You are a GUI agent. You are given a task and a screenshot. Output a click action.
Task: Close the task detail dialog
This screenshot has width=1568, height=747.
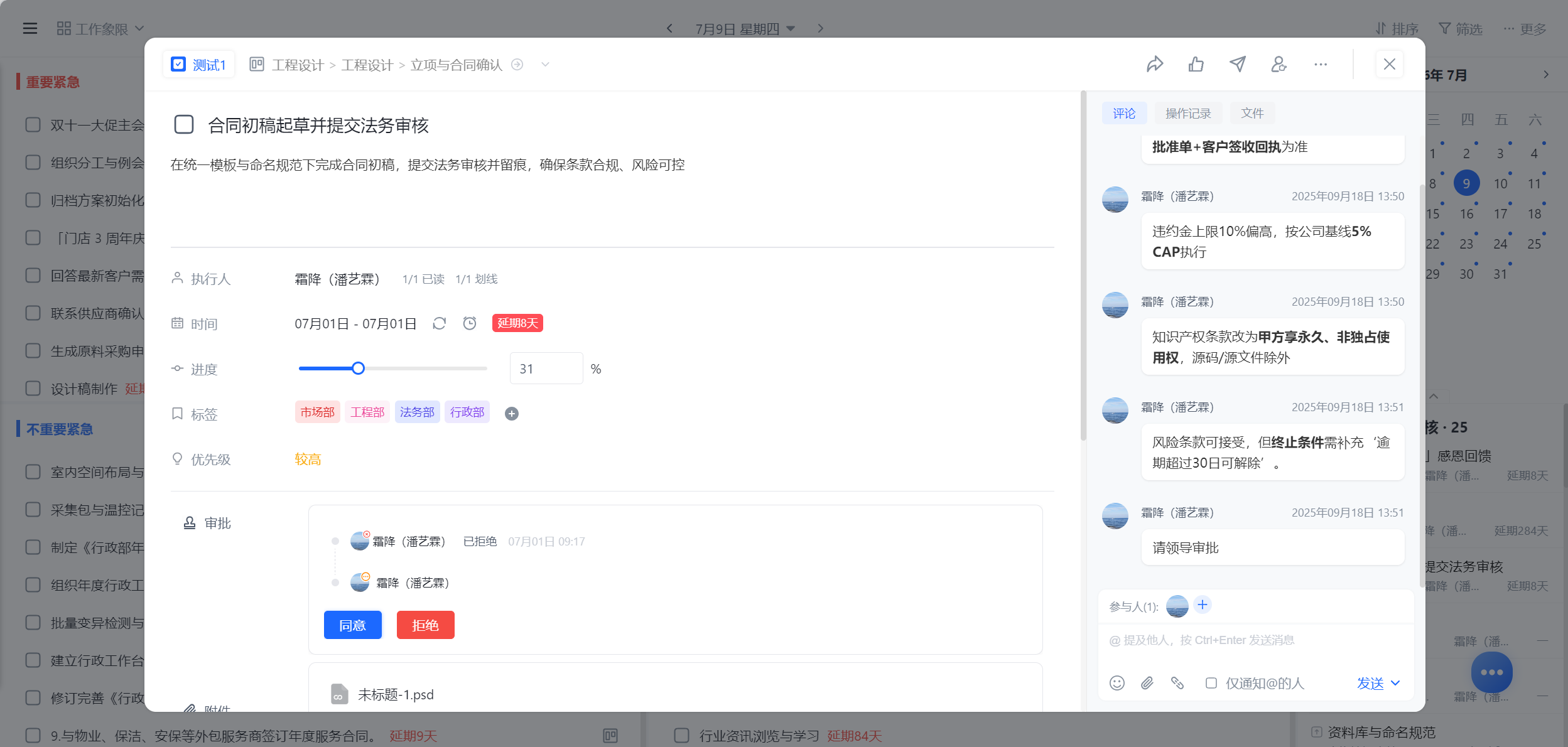click(x=1390, y=64)
